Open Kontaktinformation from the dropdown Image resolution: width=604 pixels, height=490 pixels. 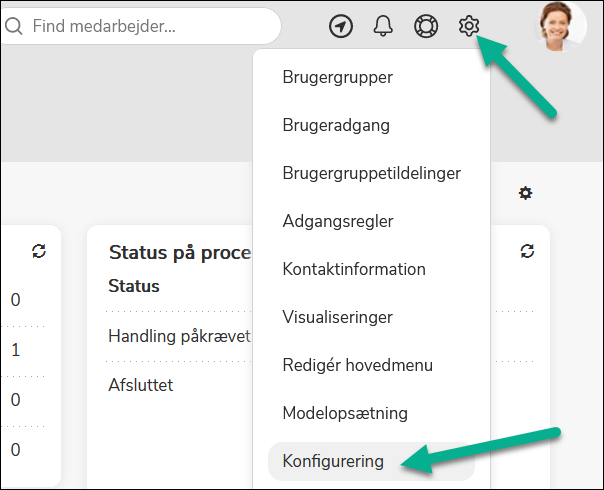coord(353,269)
